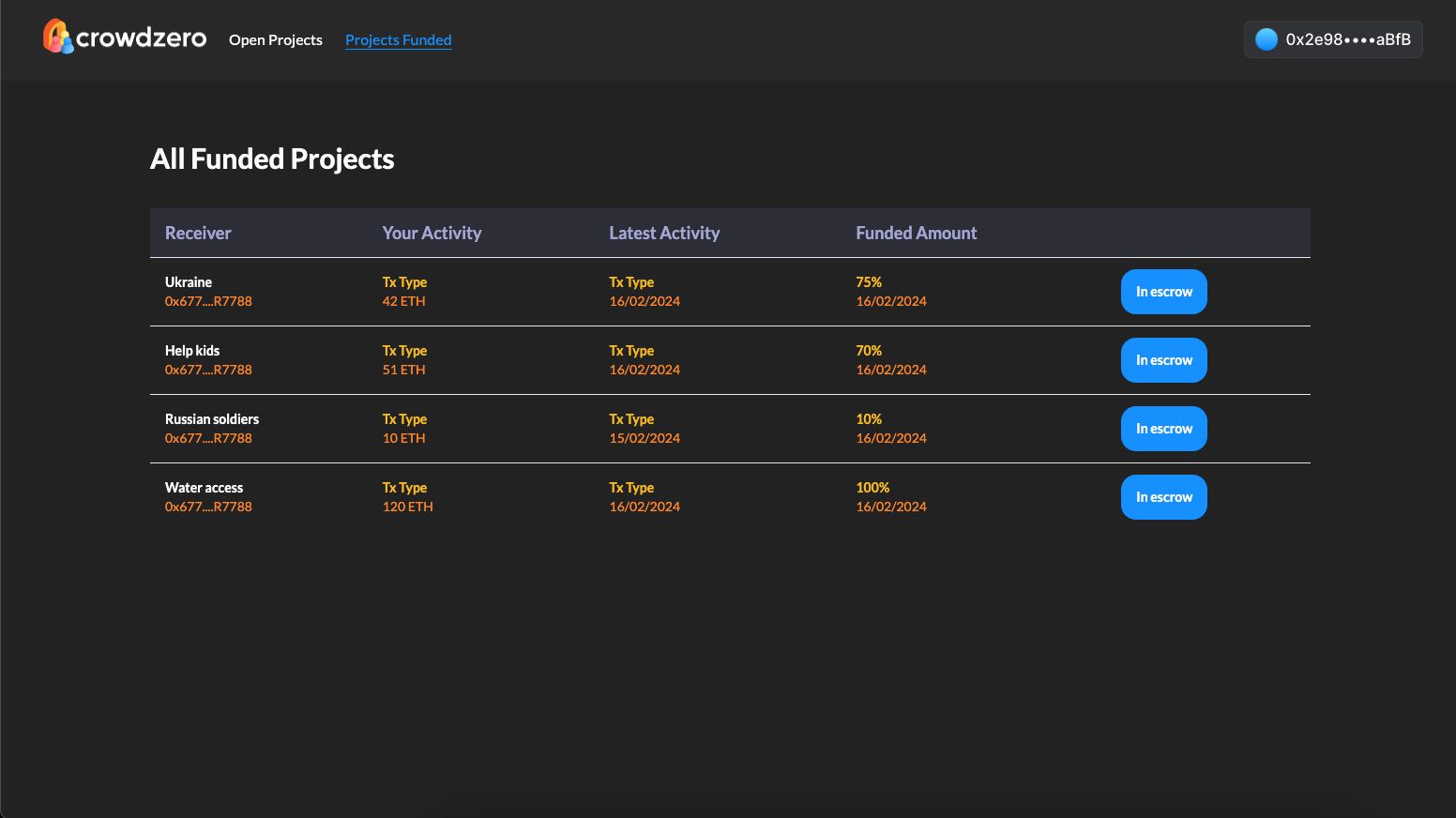Select the Latest Activity column header
Image resolution: width=1456 pixels, height=818 pixels.
coord(664,233)
